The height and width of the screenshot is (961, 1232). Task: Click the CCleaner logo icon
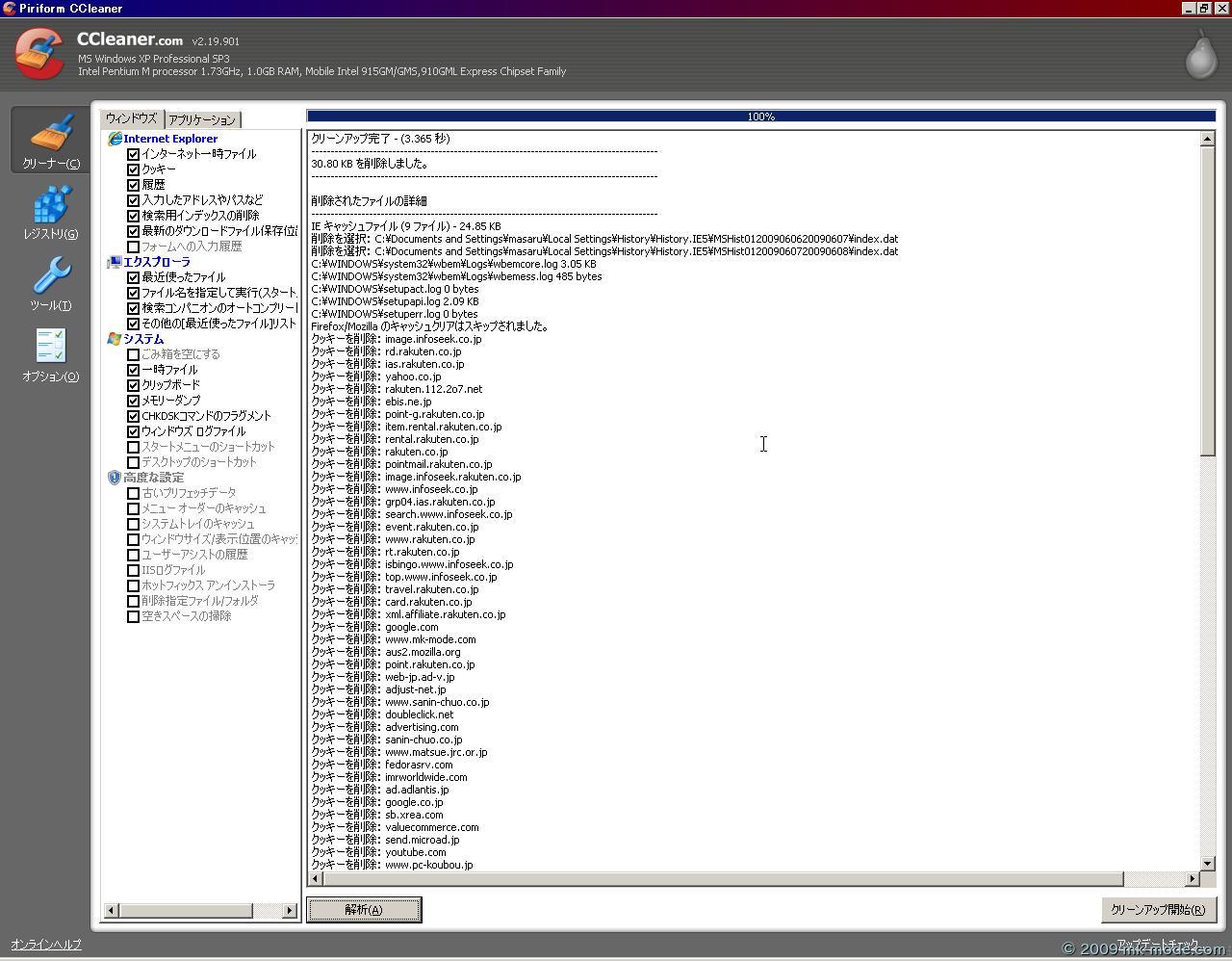coord(40,54)
